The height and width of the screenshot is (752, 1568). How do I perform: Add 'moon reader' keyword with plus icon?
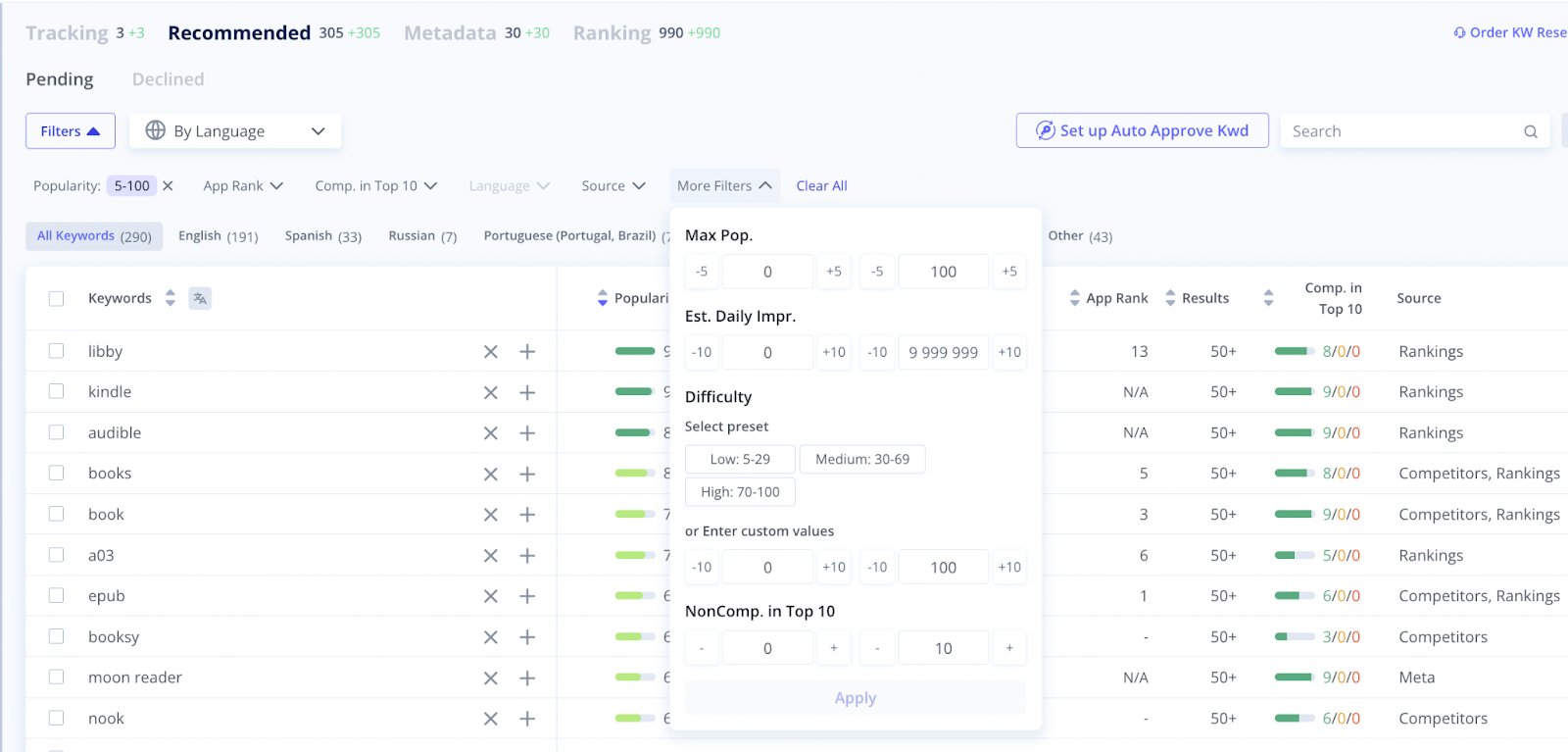pos(527,678)
